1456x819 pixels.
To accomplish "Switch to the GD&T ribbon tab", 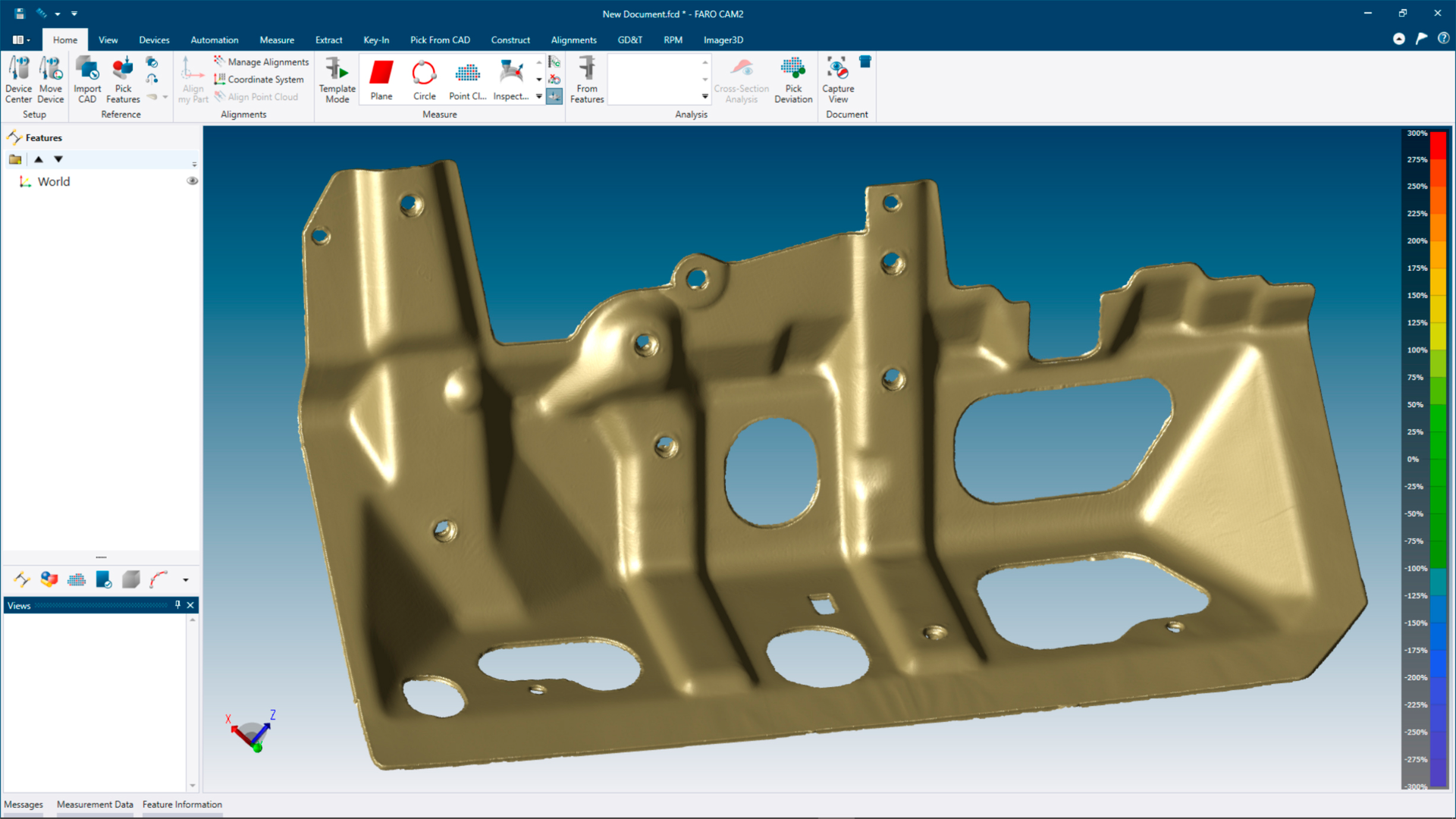I will coord(630,39).
